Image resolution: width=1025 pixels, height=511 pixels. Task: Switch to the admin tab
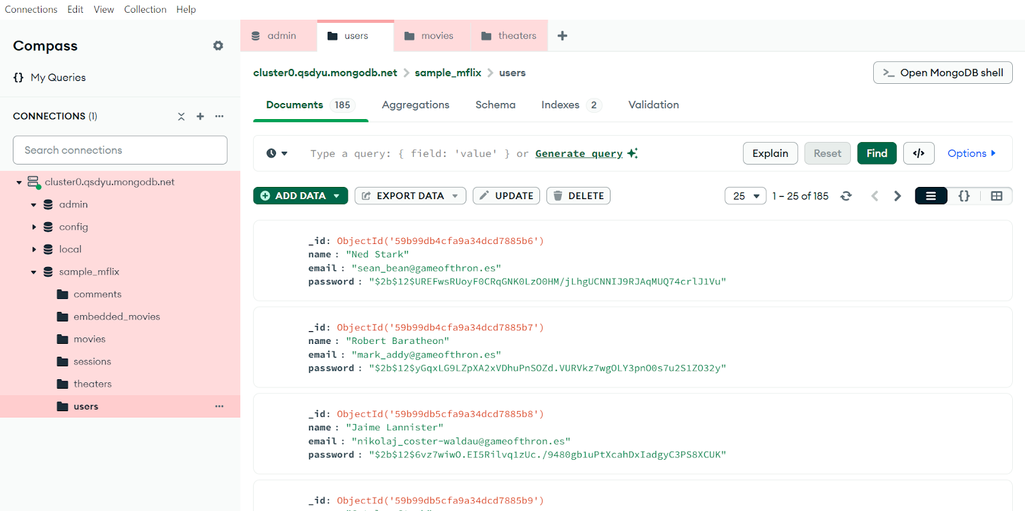click(279, 36)
